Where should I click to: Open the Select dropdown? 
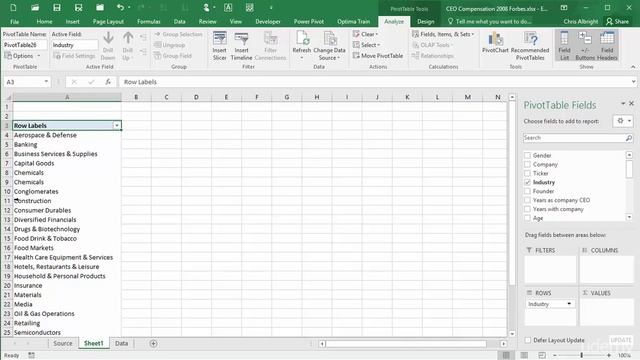pos(367,45)
